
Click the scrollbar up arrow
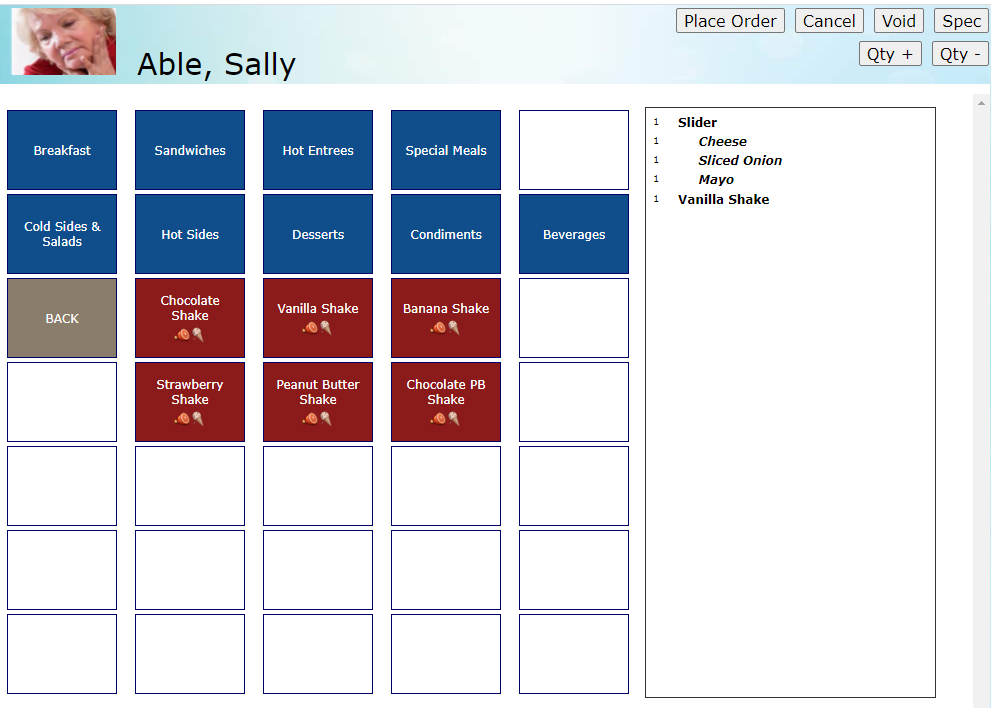click(x=981, y=103)
